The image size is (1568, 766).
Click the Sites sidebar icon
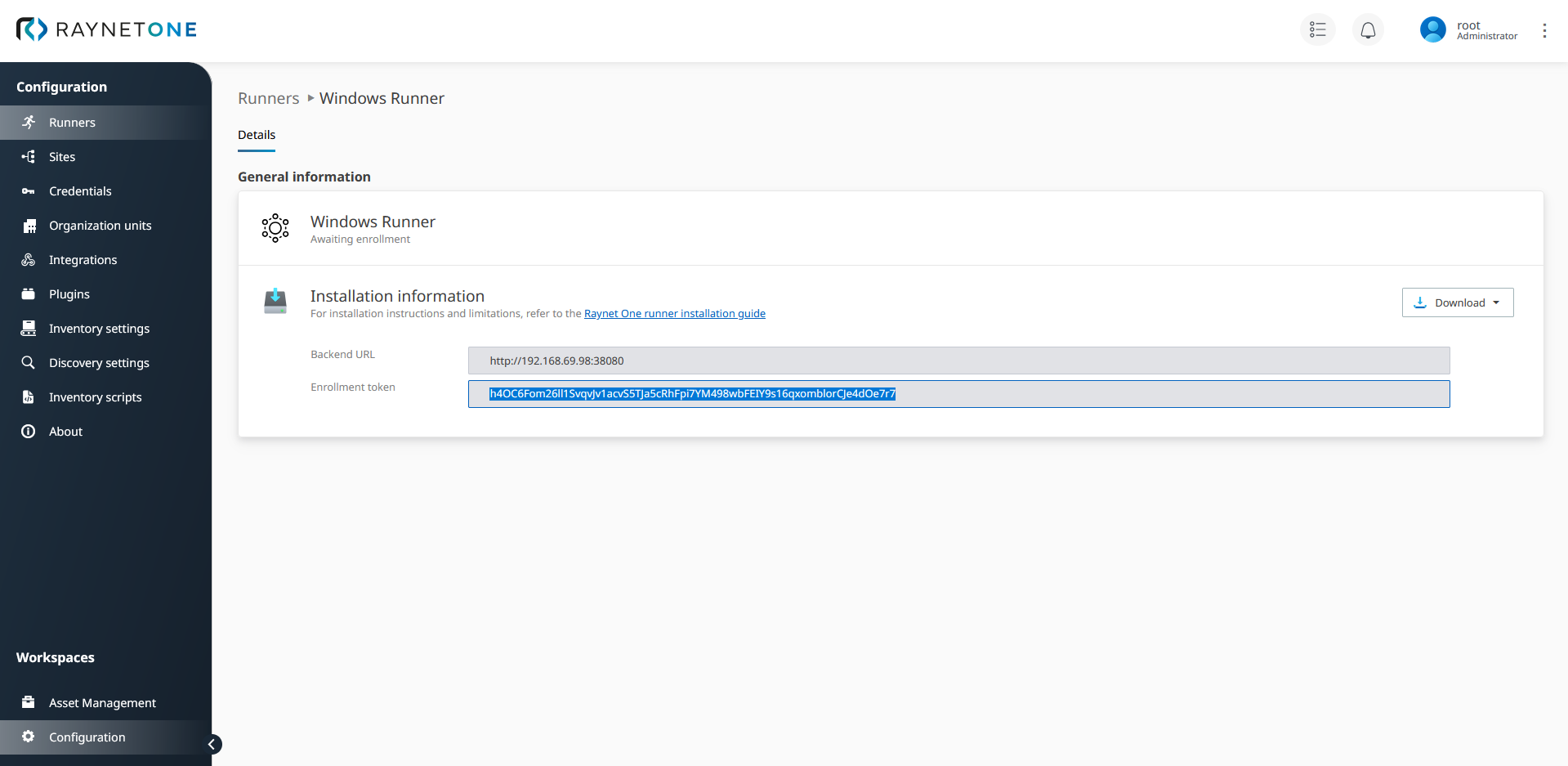click(x=29, y=156)
